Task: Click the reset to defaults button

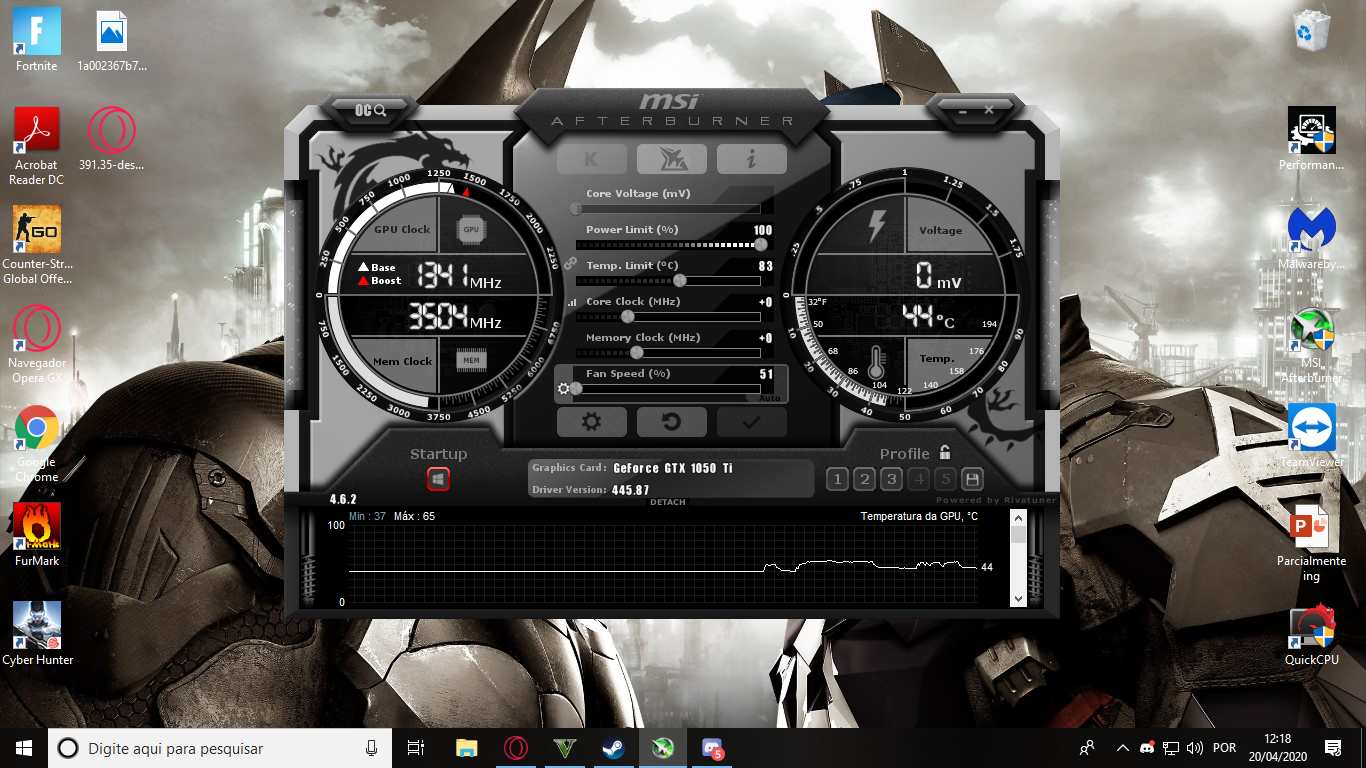Action: point(671,422)
